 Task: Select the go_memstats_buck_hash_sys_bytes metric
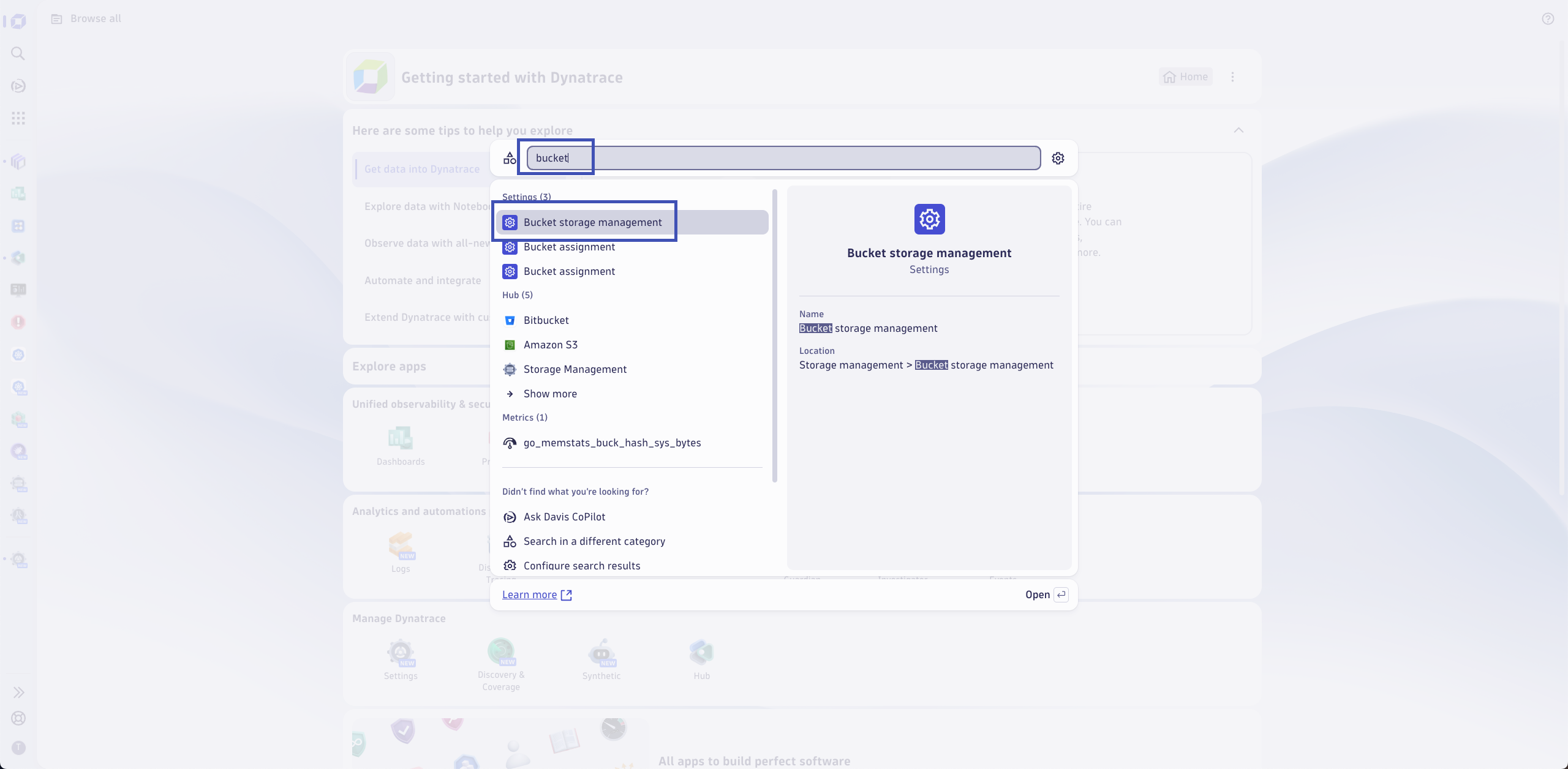click(x=632, y=443)
